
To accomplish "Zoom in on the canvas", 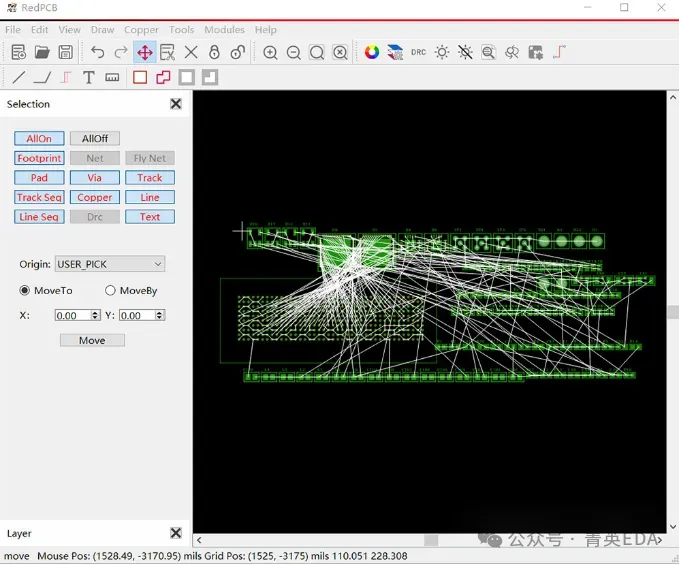I will (x=270, y=52).
